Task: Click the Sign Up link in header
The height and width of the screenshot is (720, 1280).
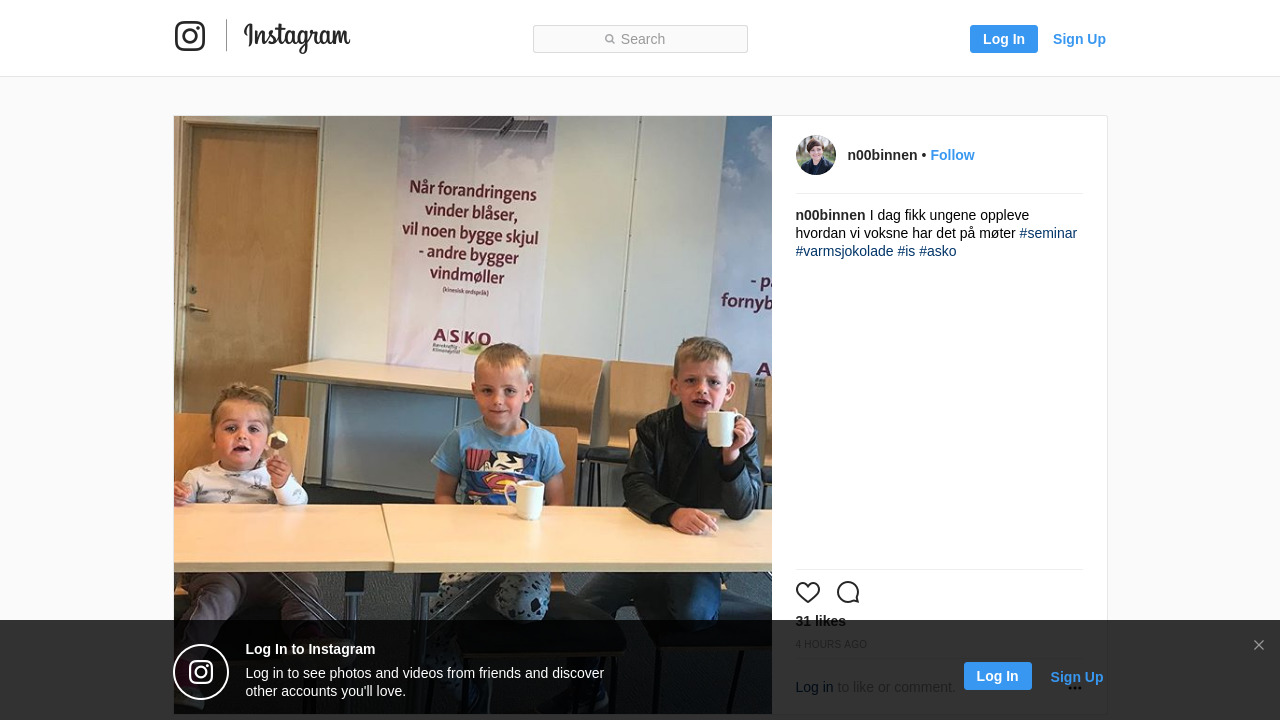Action: tap(1079, 39)
